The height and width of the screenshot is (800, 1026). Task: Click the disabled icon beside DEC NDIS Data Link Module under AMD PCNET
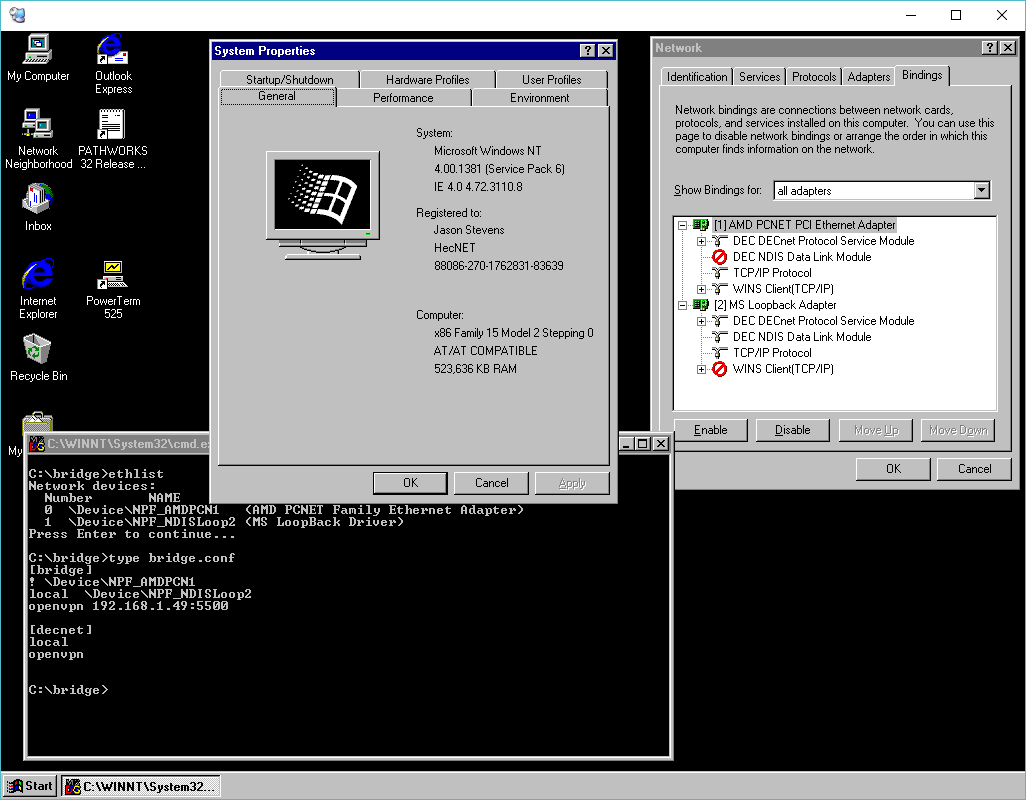(x=719, y=257)
